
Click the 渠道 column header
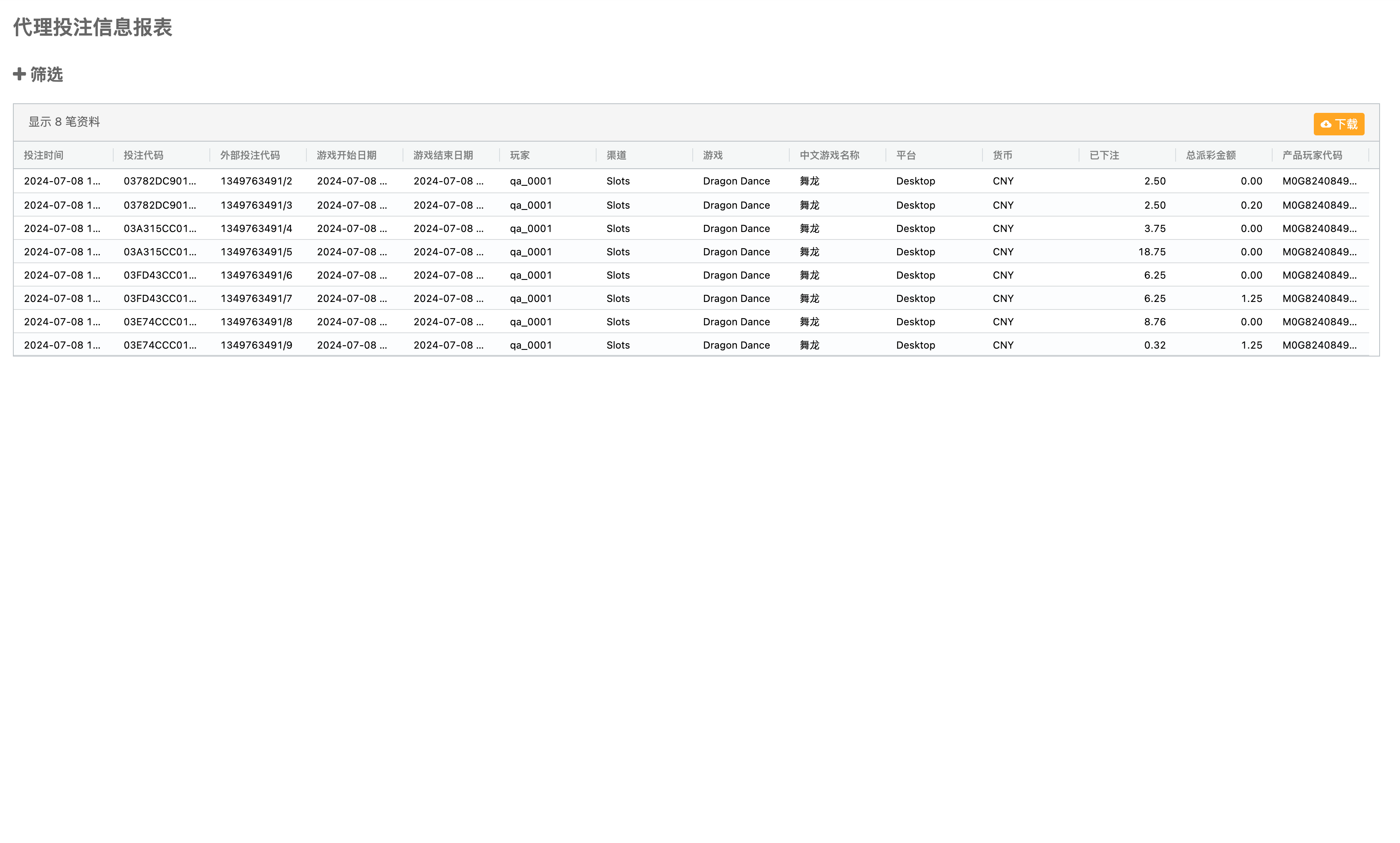click(x=616, y=155)
